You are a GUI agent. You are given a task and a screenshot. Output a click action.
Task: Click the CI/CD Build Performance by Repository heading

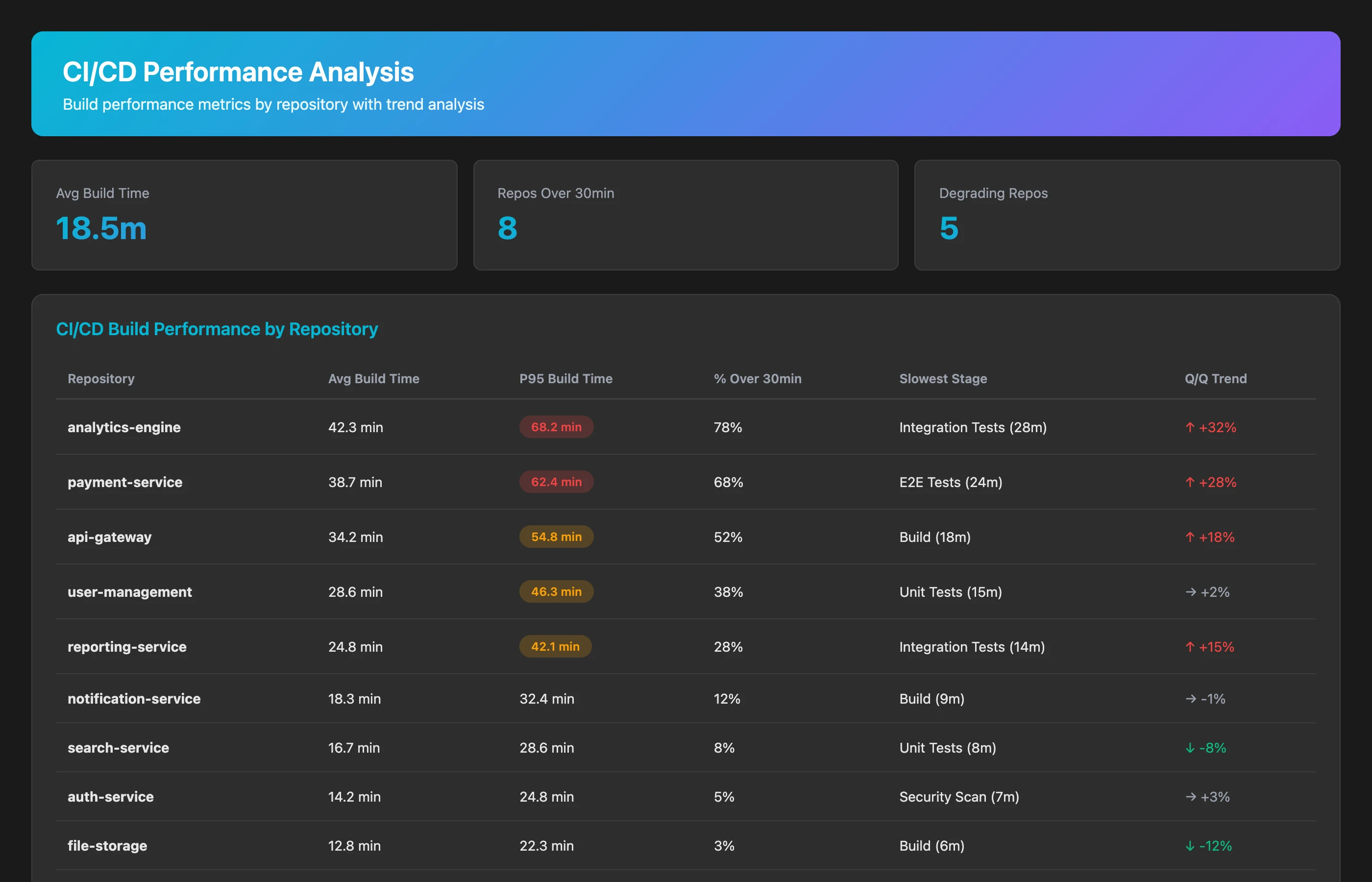[217, 329]
